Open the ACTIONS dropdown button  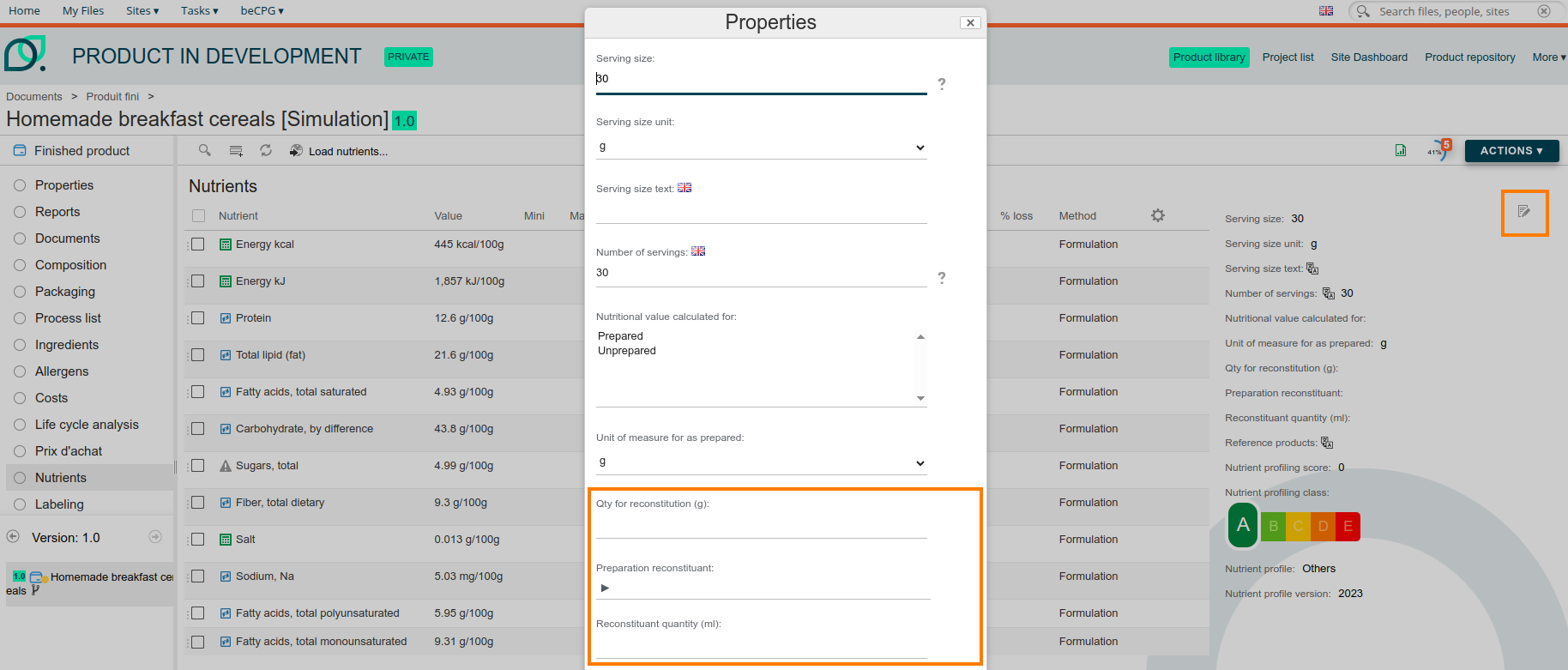1511,150
